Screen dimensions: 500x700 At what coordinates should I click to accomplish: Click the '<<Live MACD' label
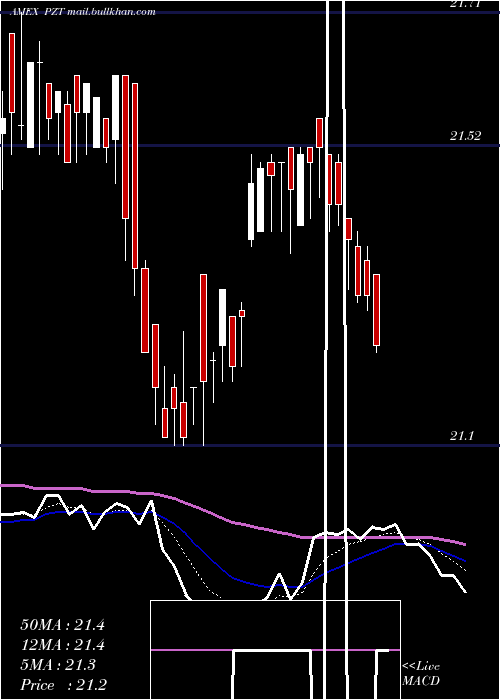(421, 673)
